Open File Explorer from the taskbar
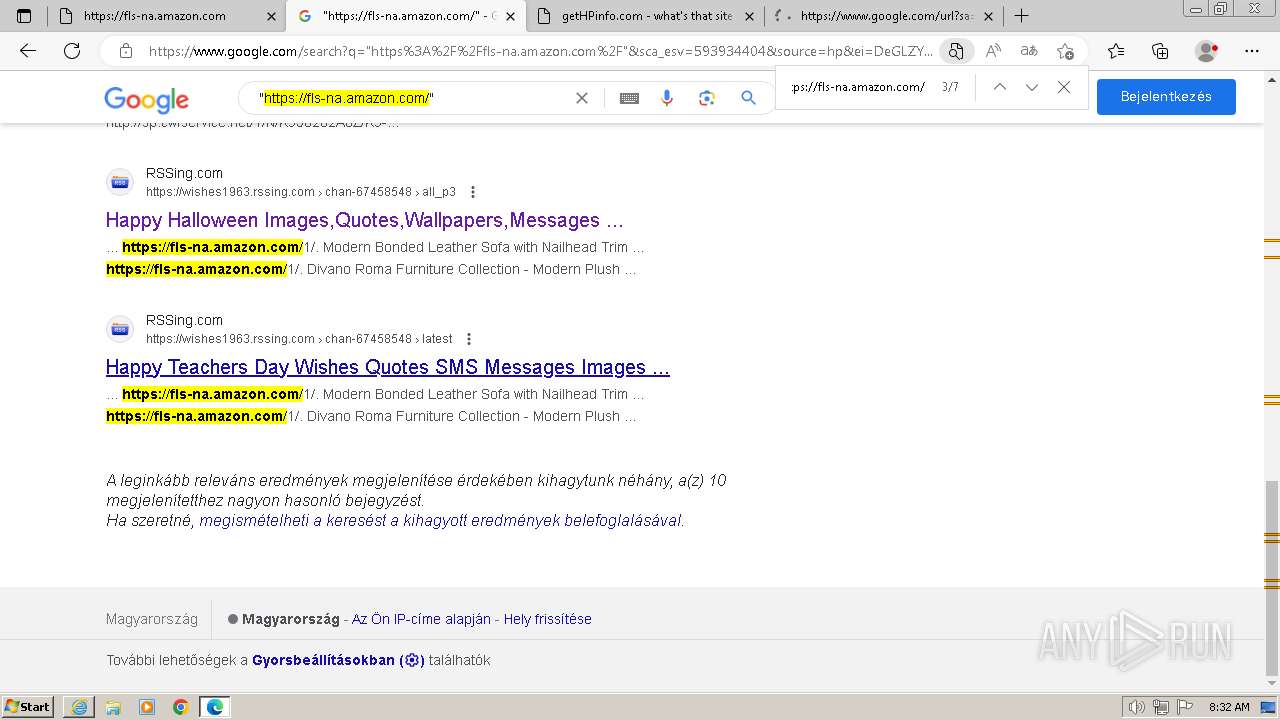The height and width of the screenshot is (720, 1280). coord(113,707)
